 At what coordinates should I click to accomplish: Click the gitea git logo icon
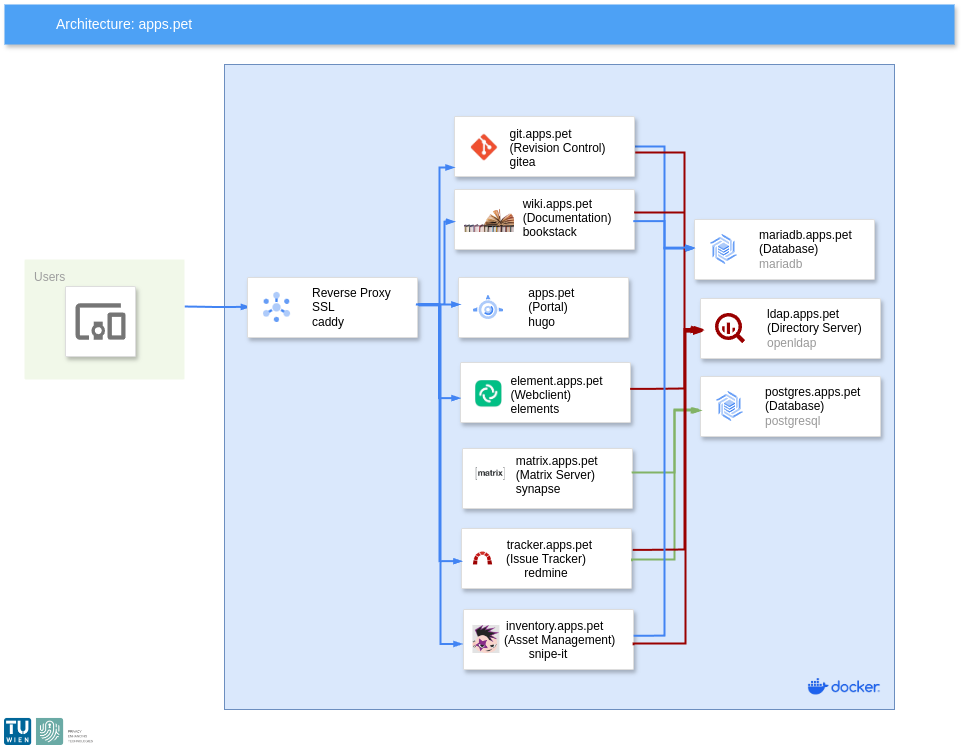tap(484, 147)
